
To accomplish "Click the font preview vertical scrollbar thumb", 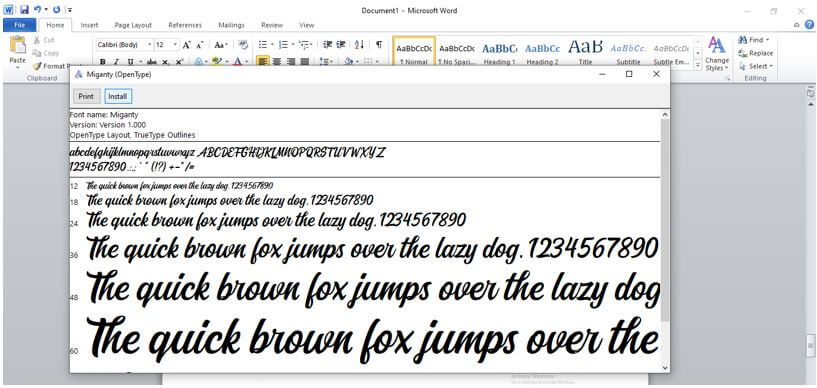I will click(665, 220).
